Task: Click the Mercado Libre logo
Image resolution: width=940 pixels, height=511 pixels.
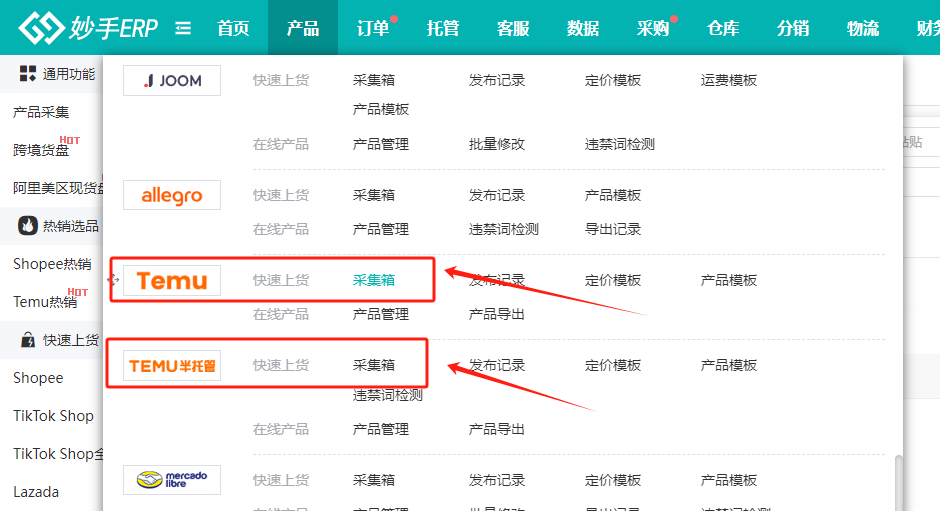Action: (172, 480)
